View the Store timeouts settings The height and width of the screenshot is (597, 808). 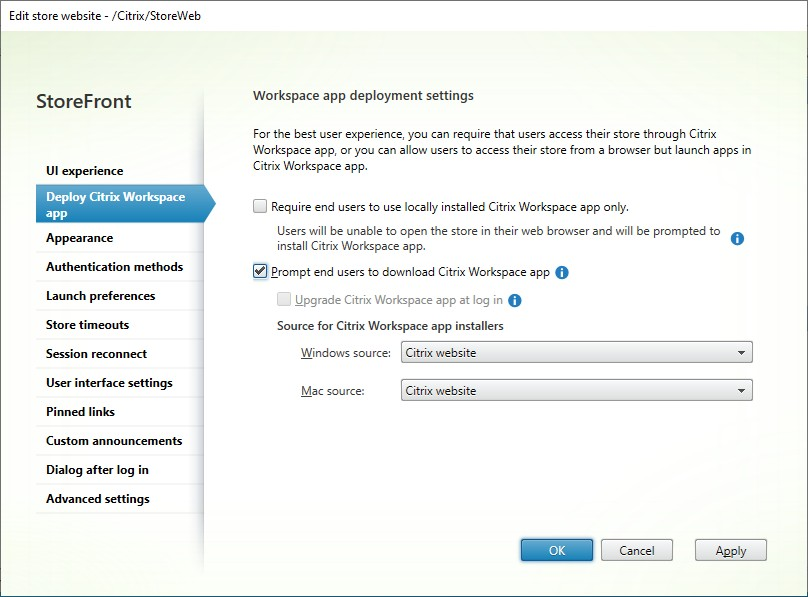click(89, 325)
